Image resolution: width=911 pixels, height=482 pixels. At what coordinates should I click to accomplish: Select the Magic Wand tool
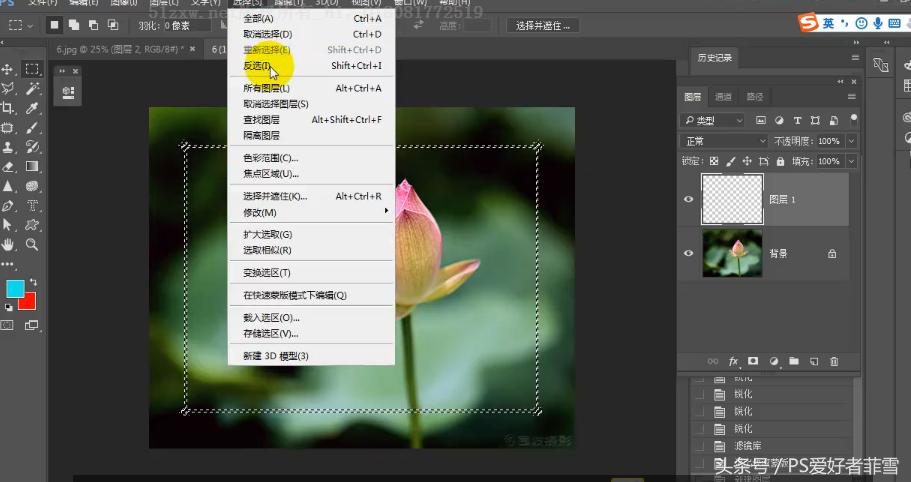point(32,88)
